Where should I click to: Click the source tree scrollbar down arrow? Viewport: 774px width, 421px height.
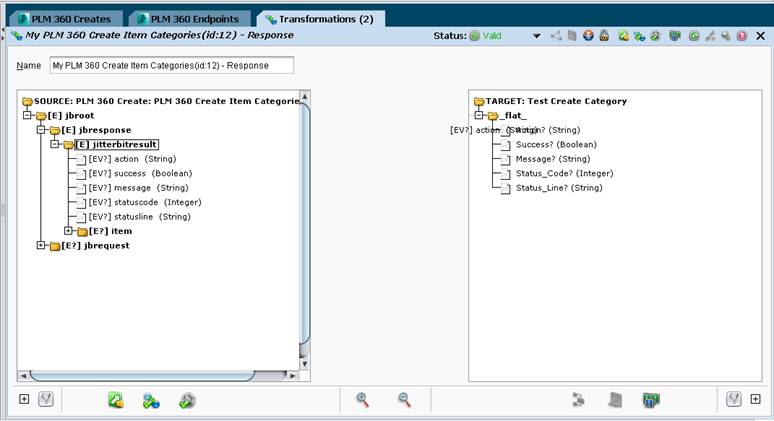point(305,364)
